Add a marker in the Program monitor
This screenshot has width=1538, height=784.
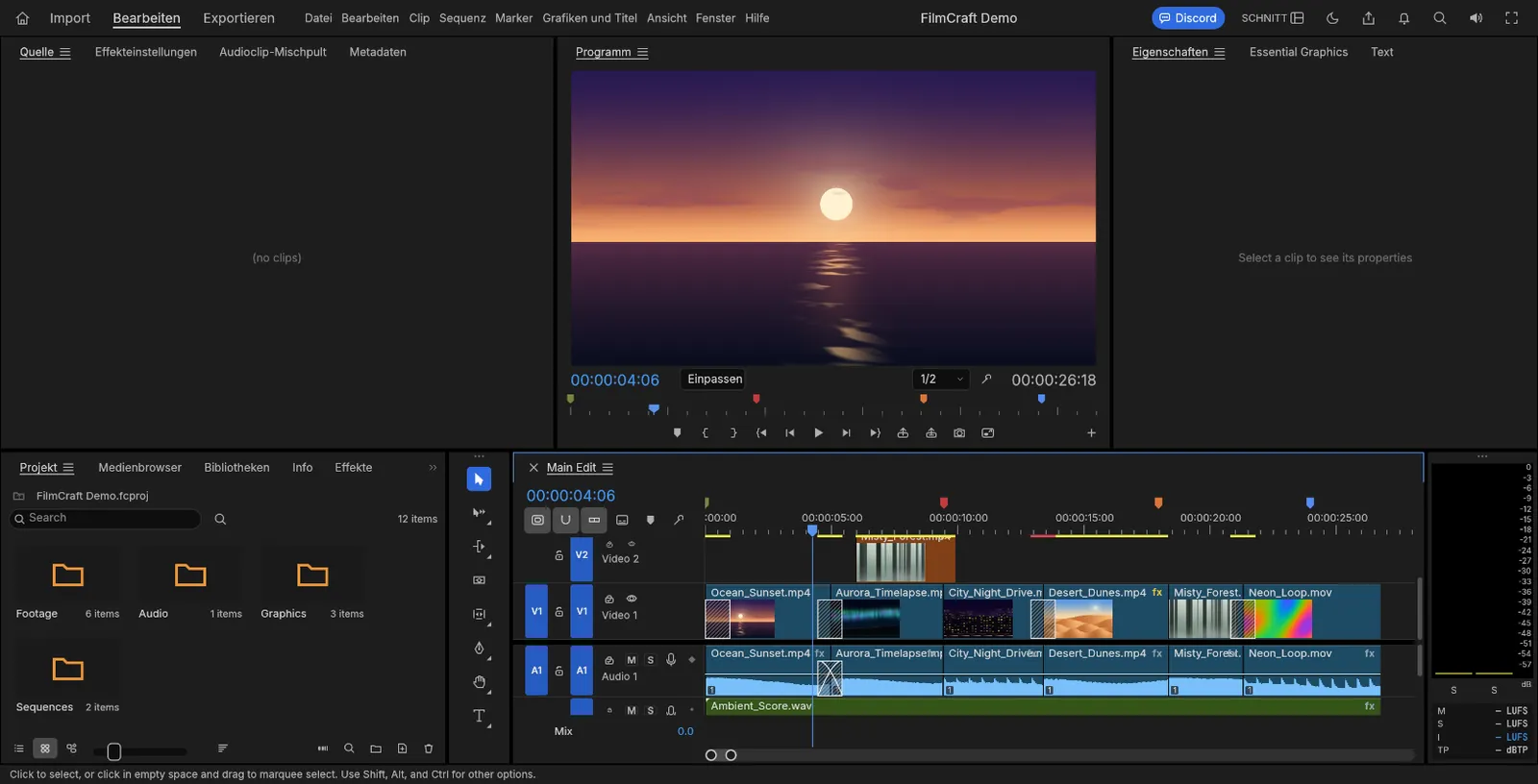coord(678,433)
